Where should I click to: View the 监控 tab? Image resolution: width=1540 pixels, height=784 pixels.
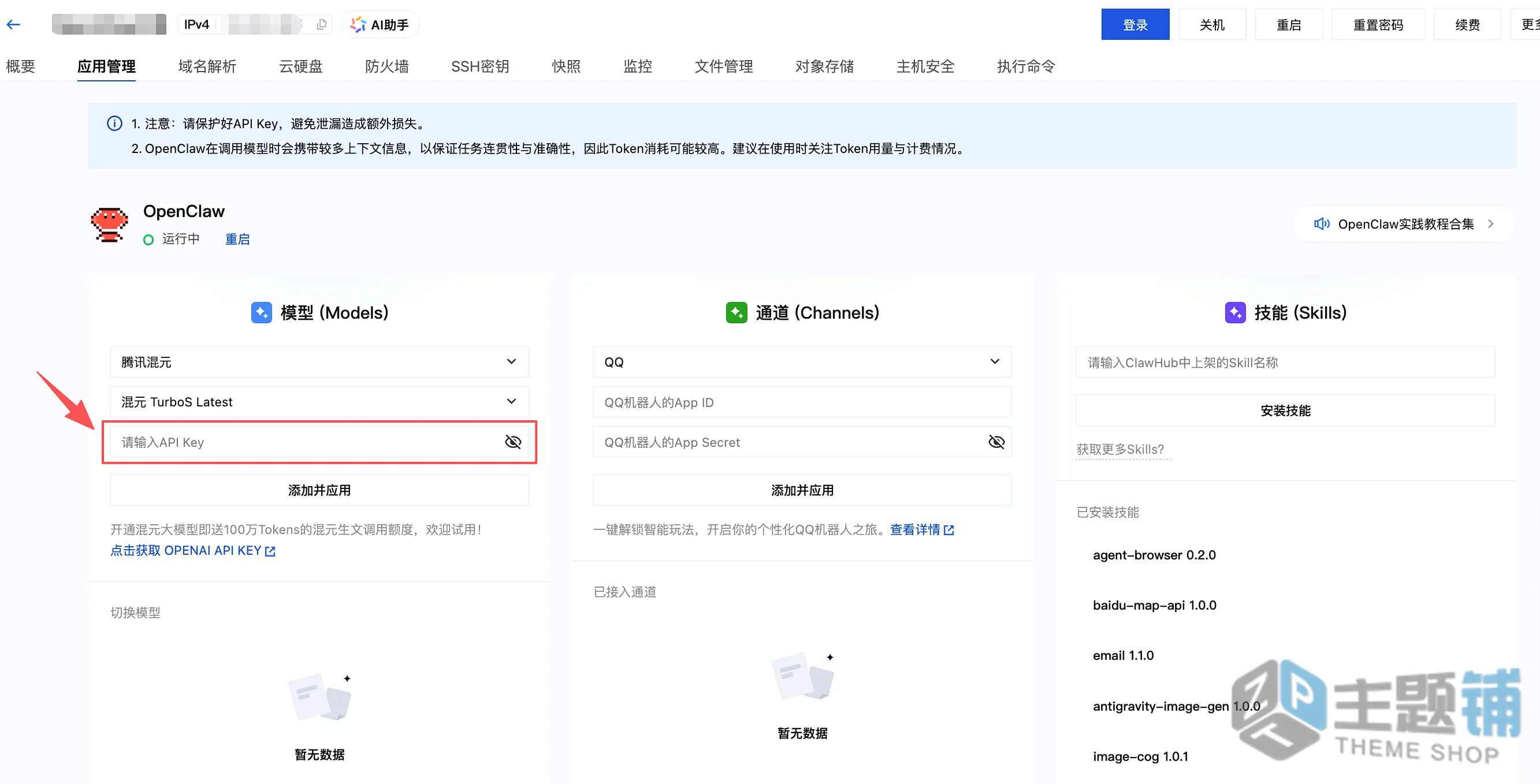[x=637, y=66]
